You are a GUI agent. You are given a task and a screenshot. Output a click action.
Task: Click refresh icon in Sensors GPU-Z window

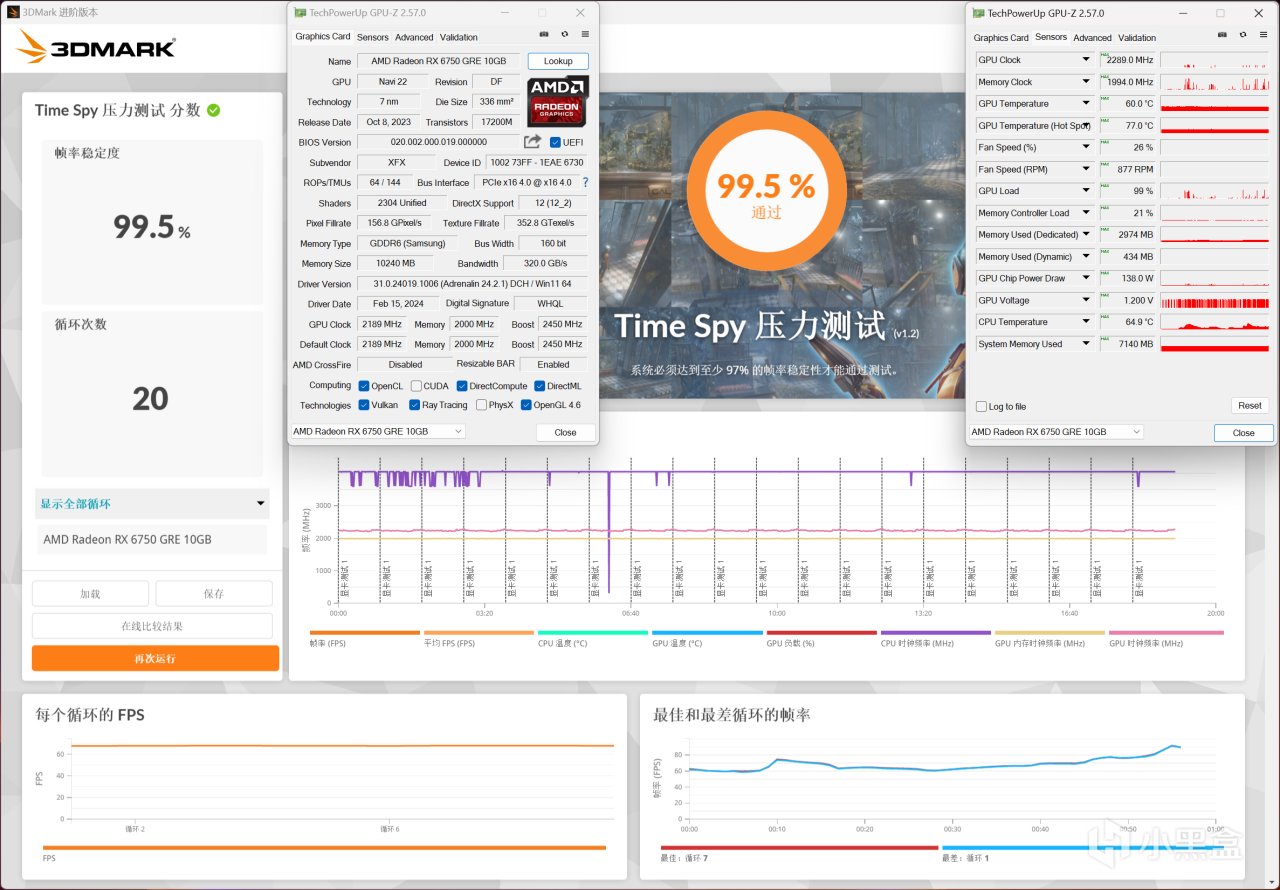[1242, 35]
